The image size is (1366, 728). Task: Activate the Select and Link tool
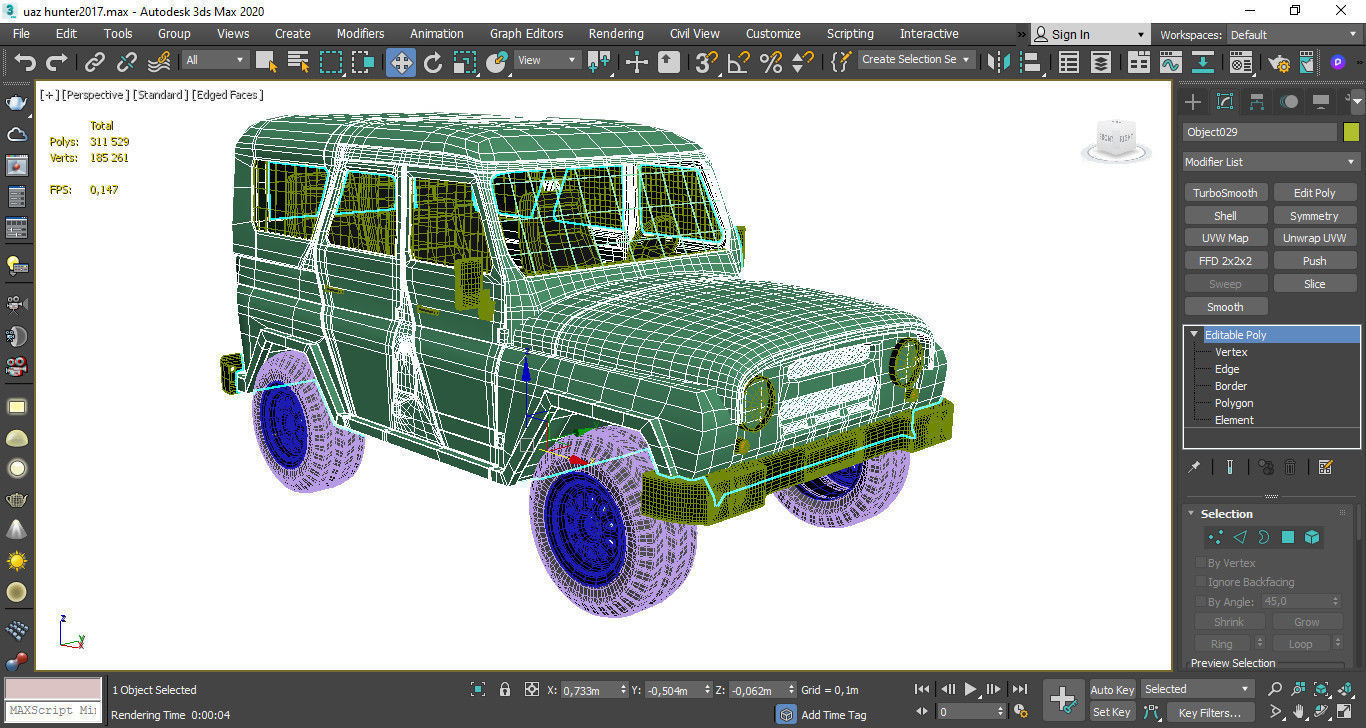point(95,62)
